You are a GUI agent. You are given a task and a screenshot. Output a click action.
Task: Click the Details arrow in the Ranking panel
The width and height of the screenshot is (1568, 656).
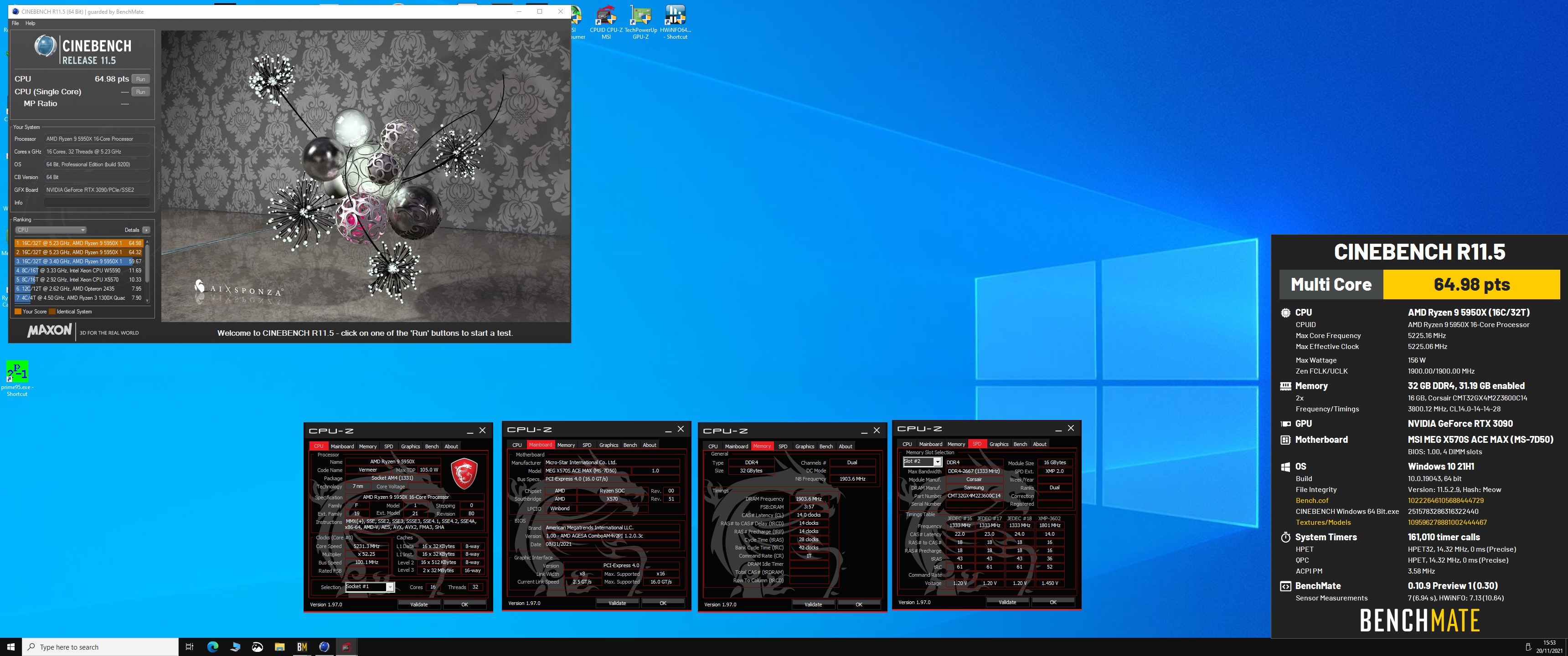click(x=146, y=230)
